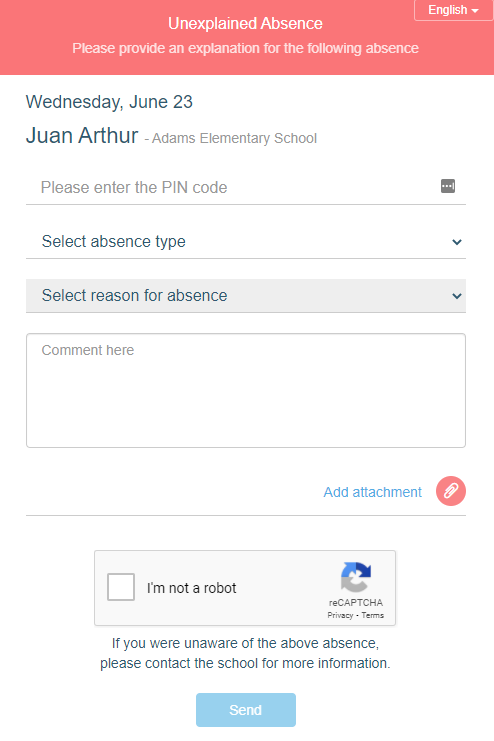
Task: Click the PIN keypad icon in field
Action: tap(448, 186)
